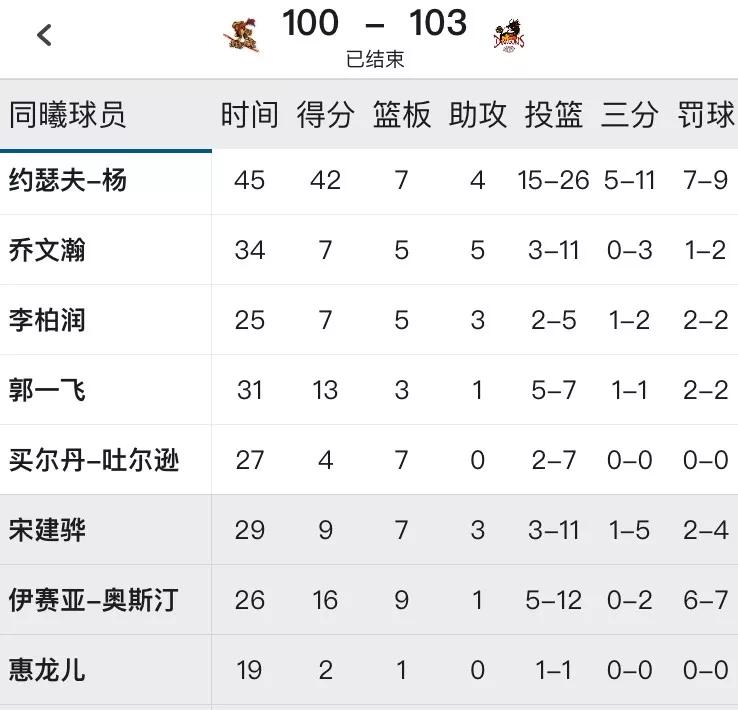Viewport: 738px width, 710px height.
Task: Open player 约瑟夫-杨 details
Action: coord(68,180)
